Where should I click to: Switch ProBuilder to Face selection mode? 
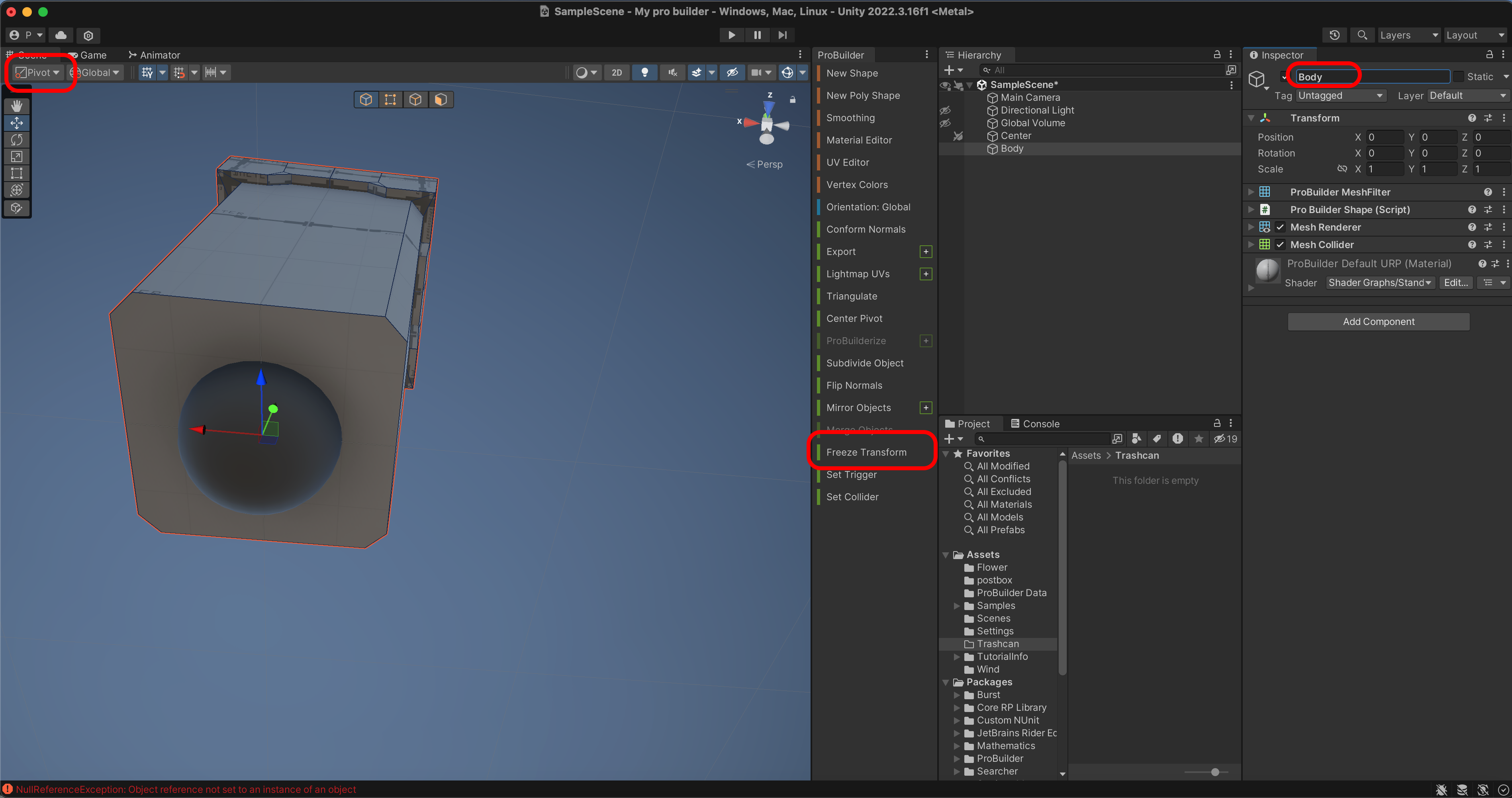click(441, 100)
